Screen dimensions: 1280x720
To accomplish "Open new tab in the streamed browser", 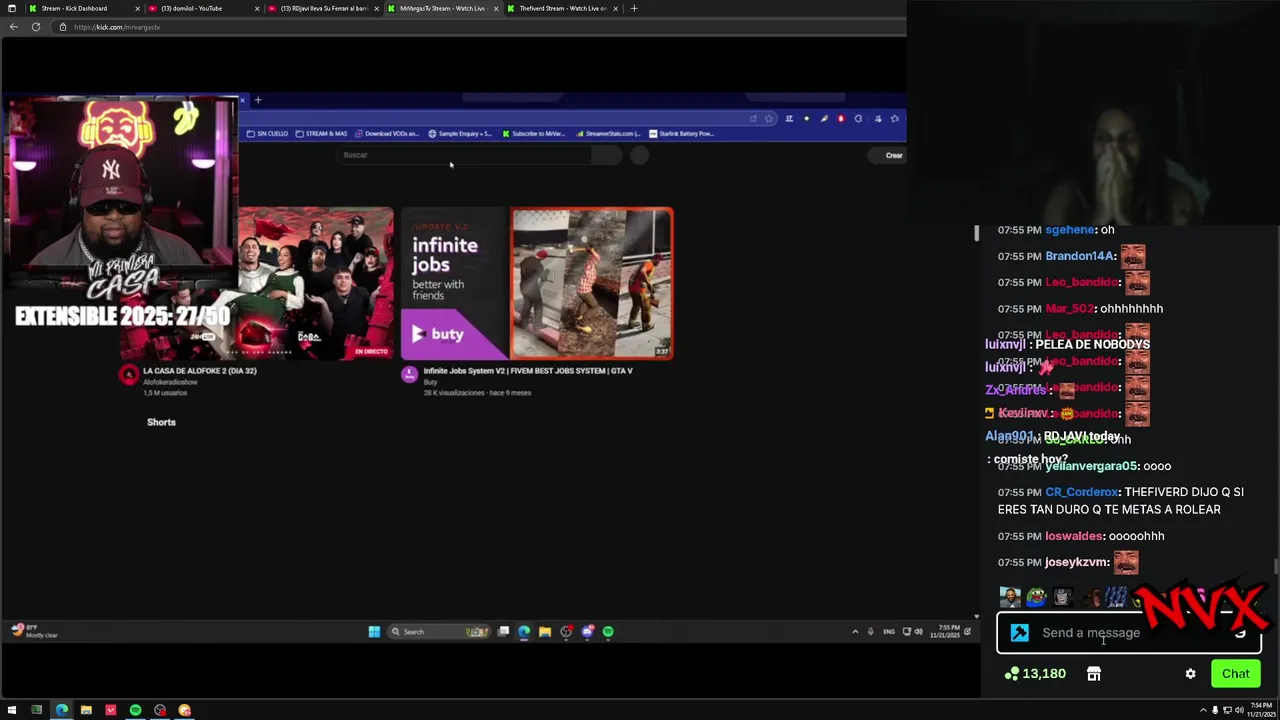I will (x=258, y=100).
